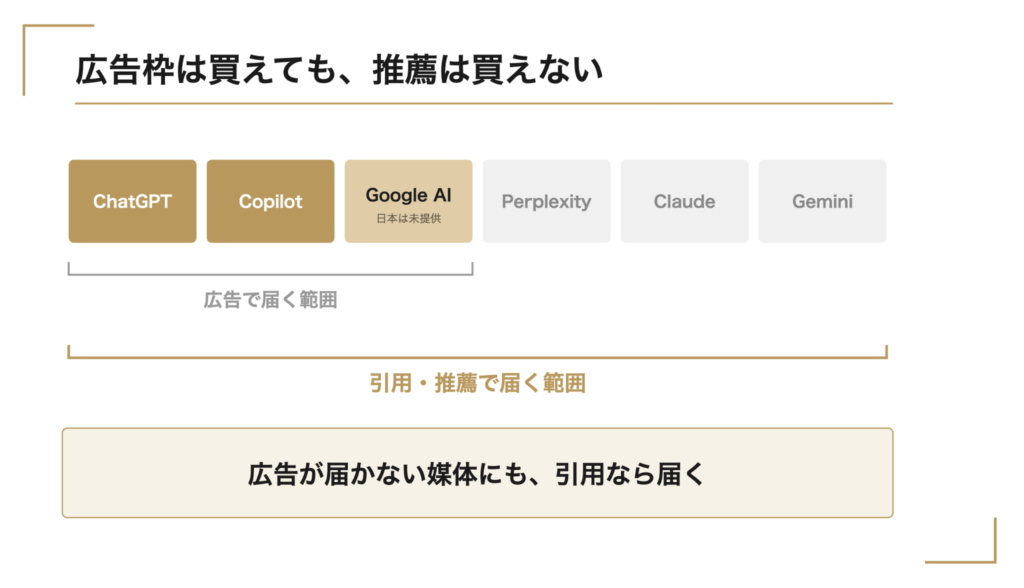
Task: Choose the gray Gemini box
Action: coord(823,201)
